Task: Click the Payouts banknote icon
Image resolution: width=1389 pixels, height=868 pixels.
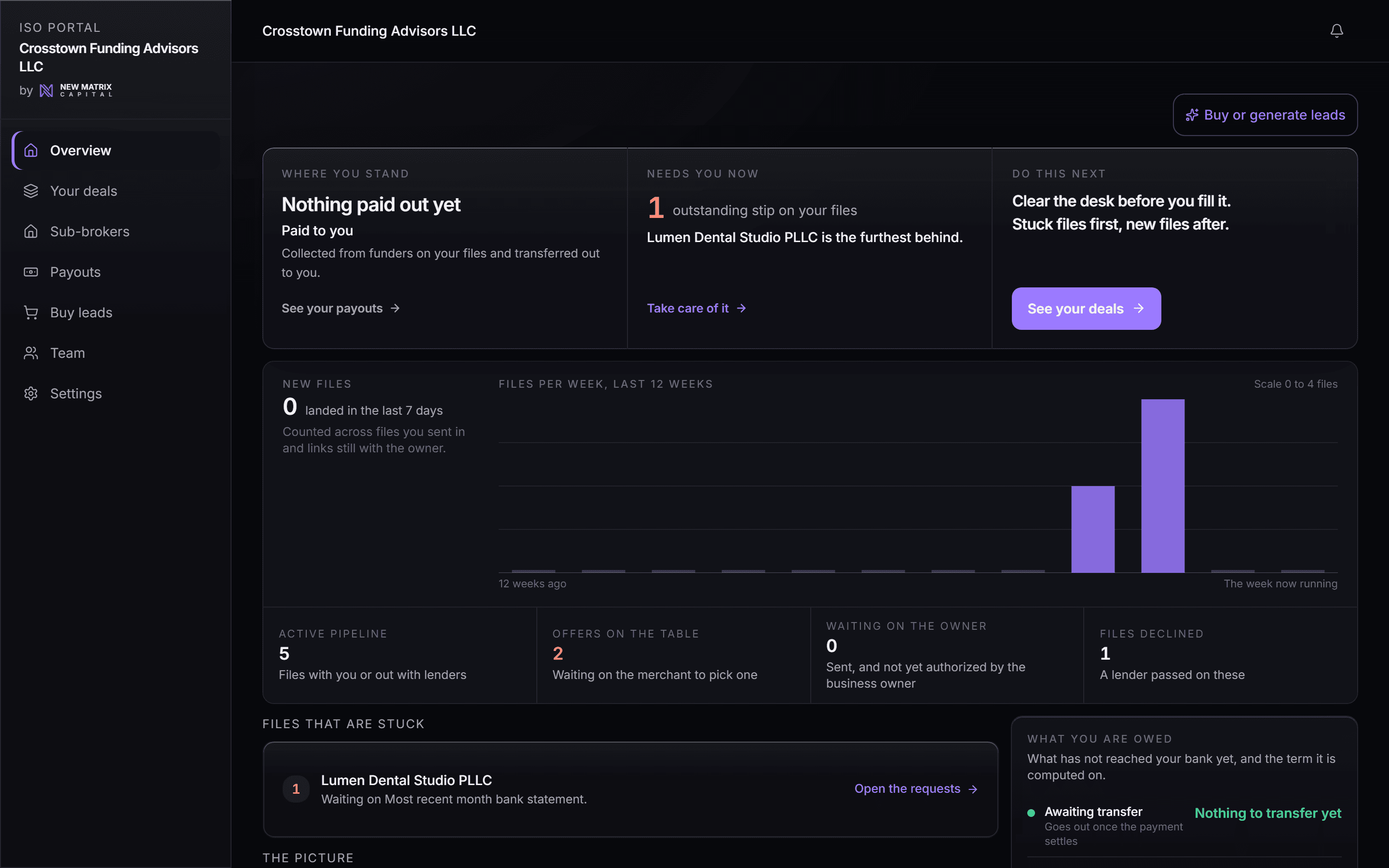Action: tap(31, 272)
